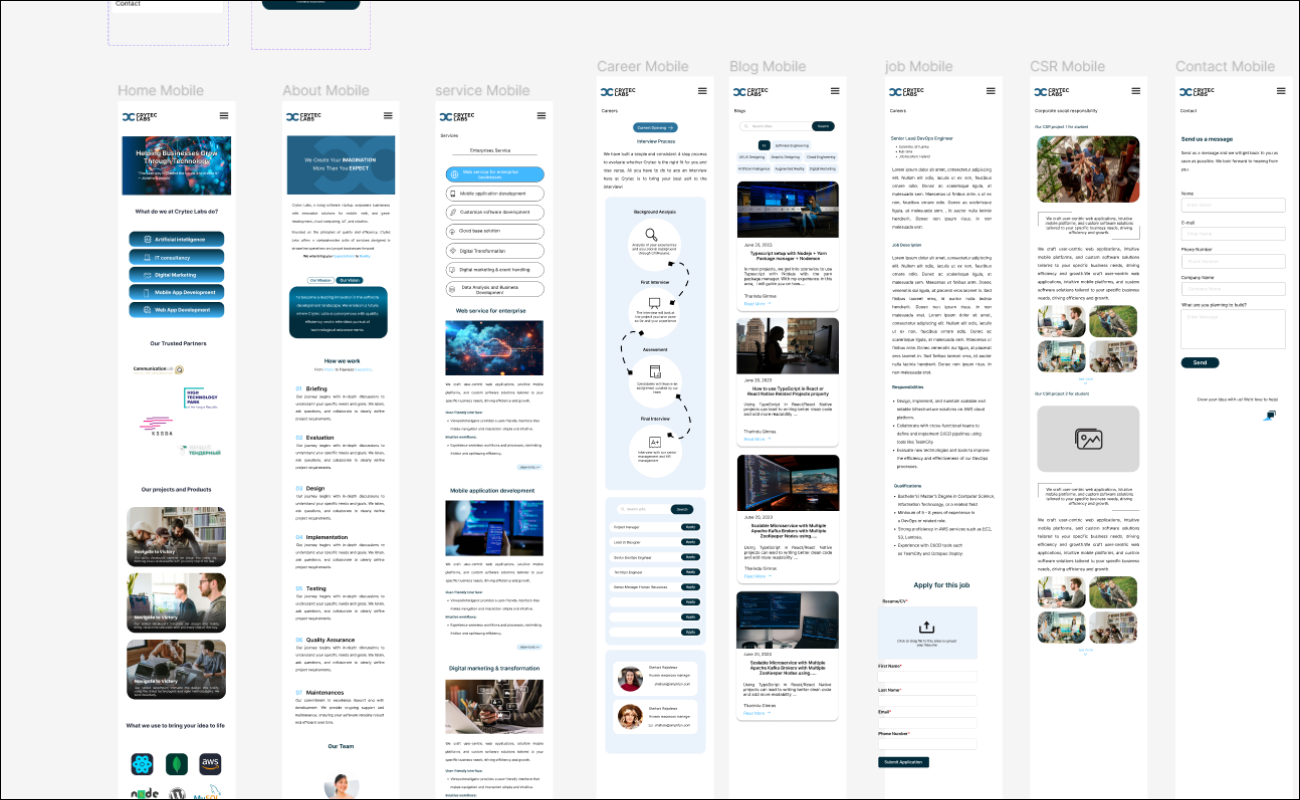Viewport: 1300px width, 800px height.
Task: Click the Name input in Contact Mobile
Action: point(1233,206)
